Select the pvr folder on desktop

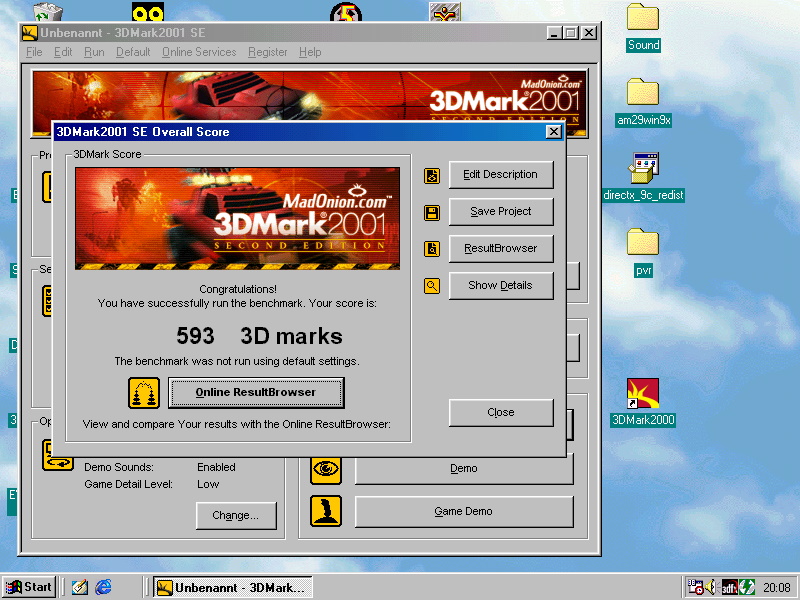coord(643,252)
